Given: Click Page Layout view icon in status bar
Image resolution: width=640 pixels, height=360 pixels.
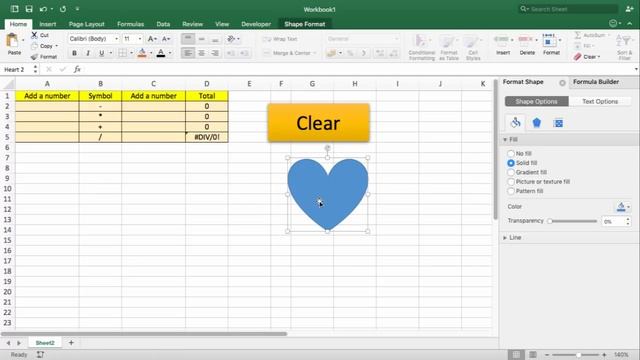Looking at the screenshot, I should pyautogui.click(x=533, y=355).
